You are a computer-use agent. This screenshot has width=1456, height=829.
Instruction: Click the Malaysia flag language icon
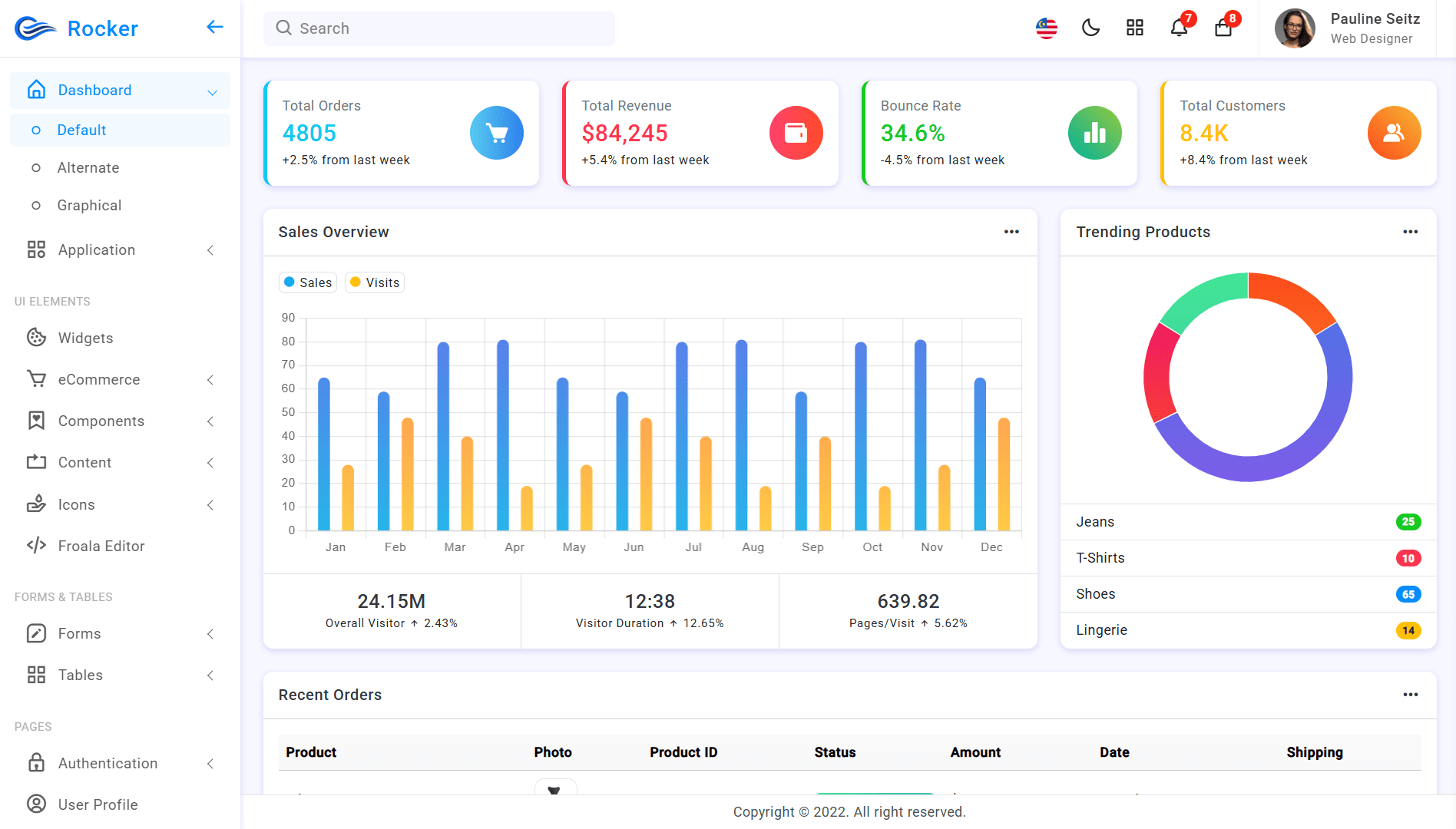1046,28
